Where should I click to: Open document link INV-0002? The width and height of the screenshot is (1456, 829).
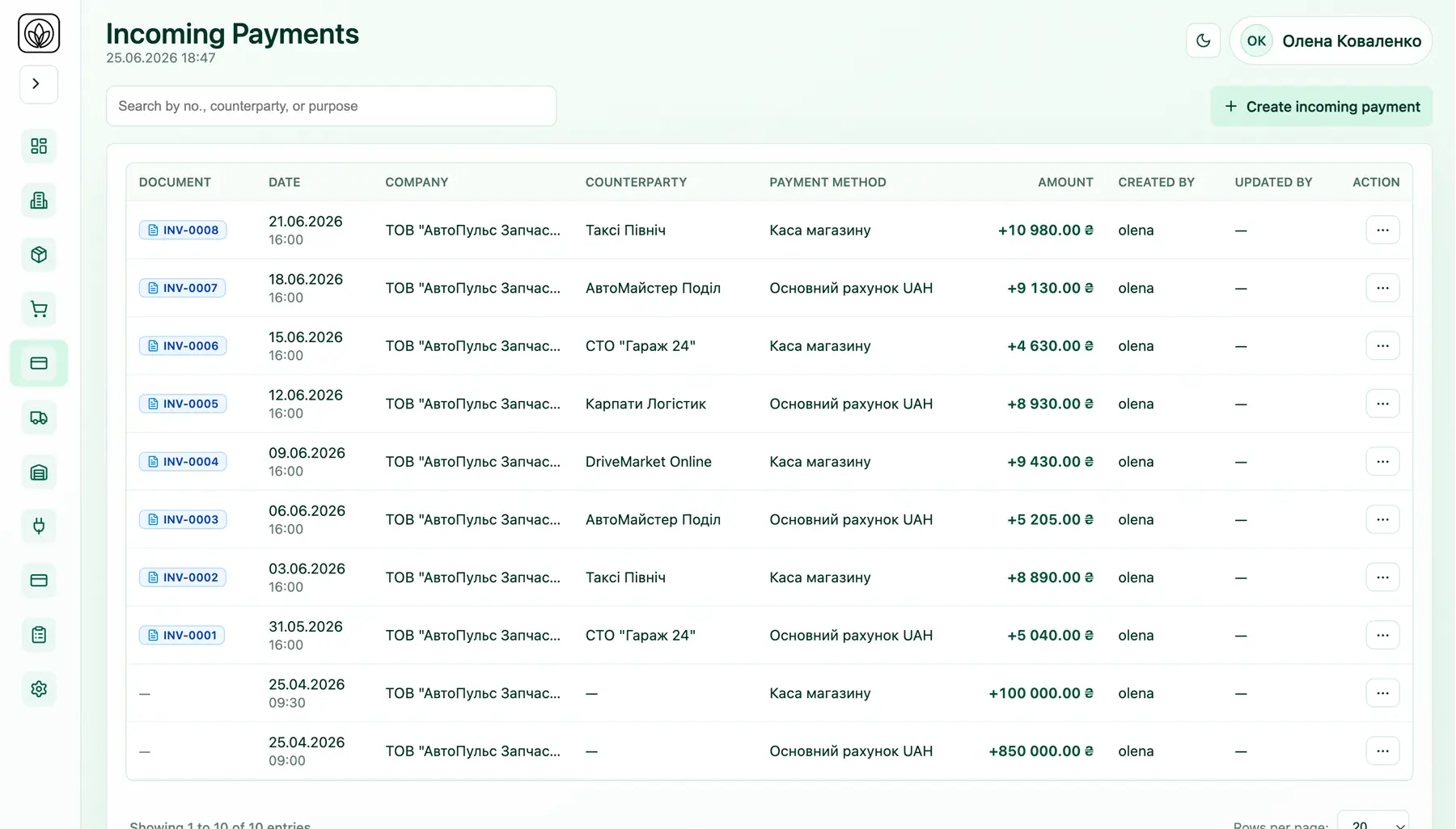click(183, 577)
